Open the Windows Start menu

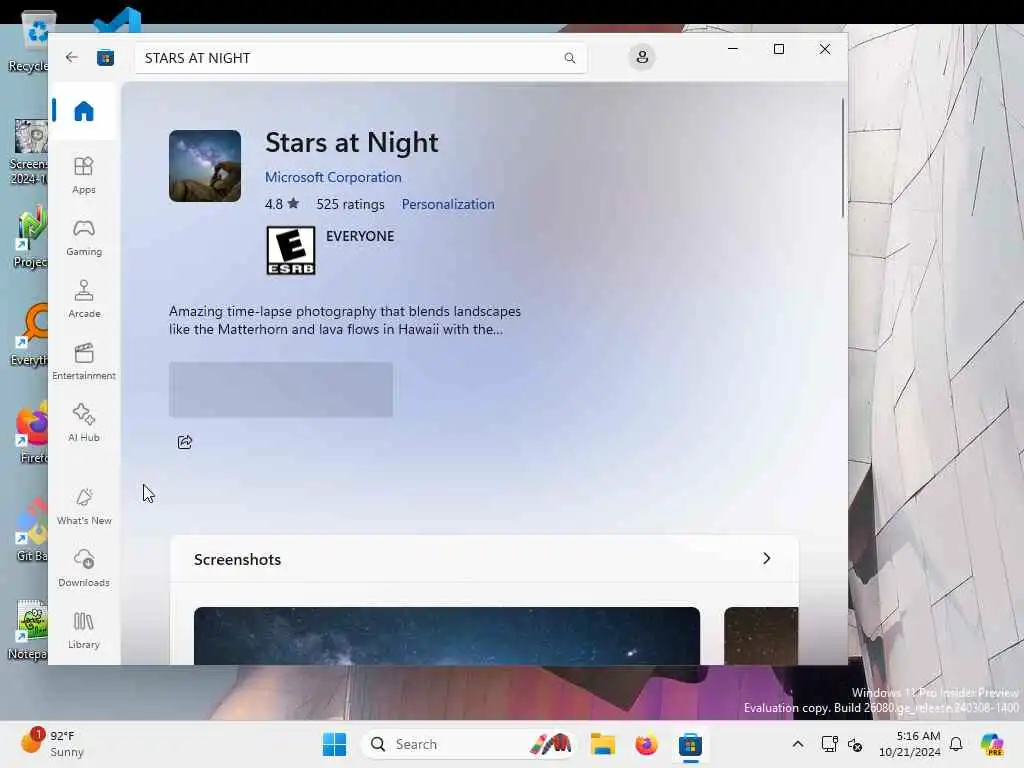[334, 744]
